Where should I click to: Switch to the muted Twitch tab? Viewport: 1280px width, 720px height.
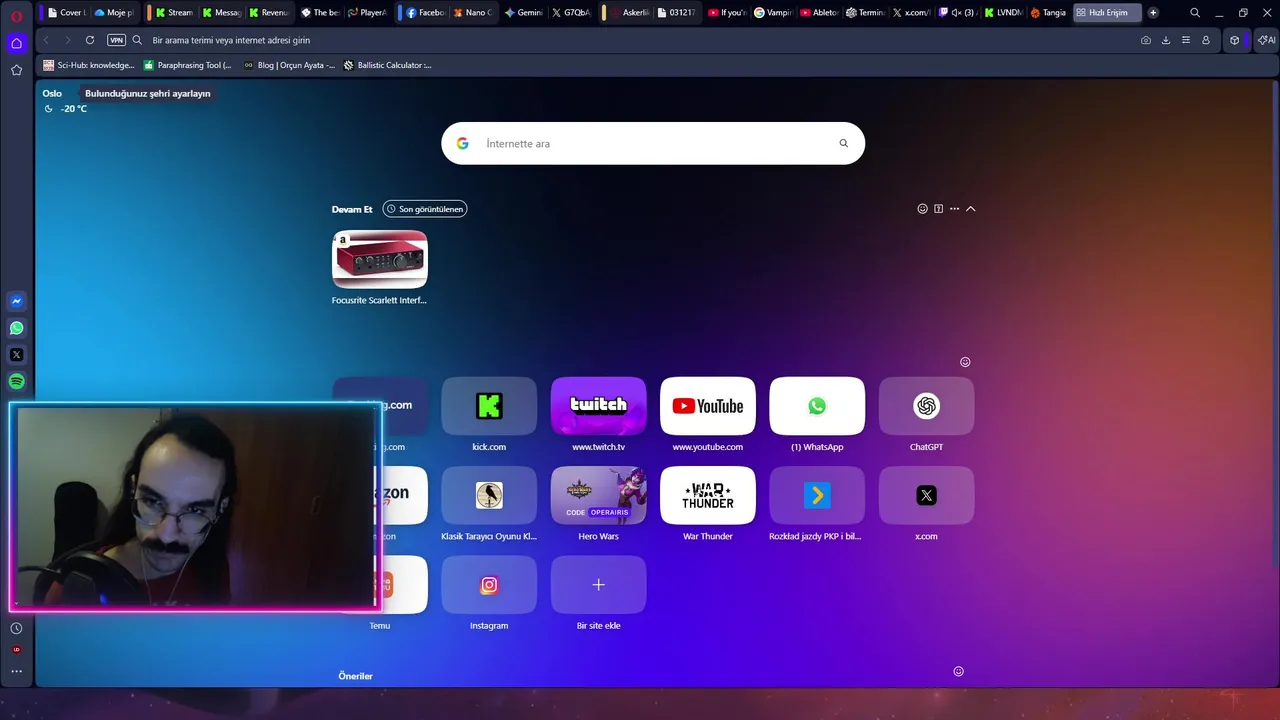[x=956, y=13]
